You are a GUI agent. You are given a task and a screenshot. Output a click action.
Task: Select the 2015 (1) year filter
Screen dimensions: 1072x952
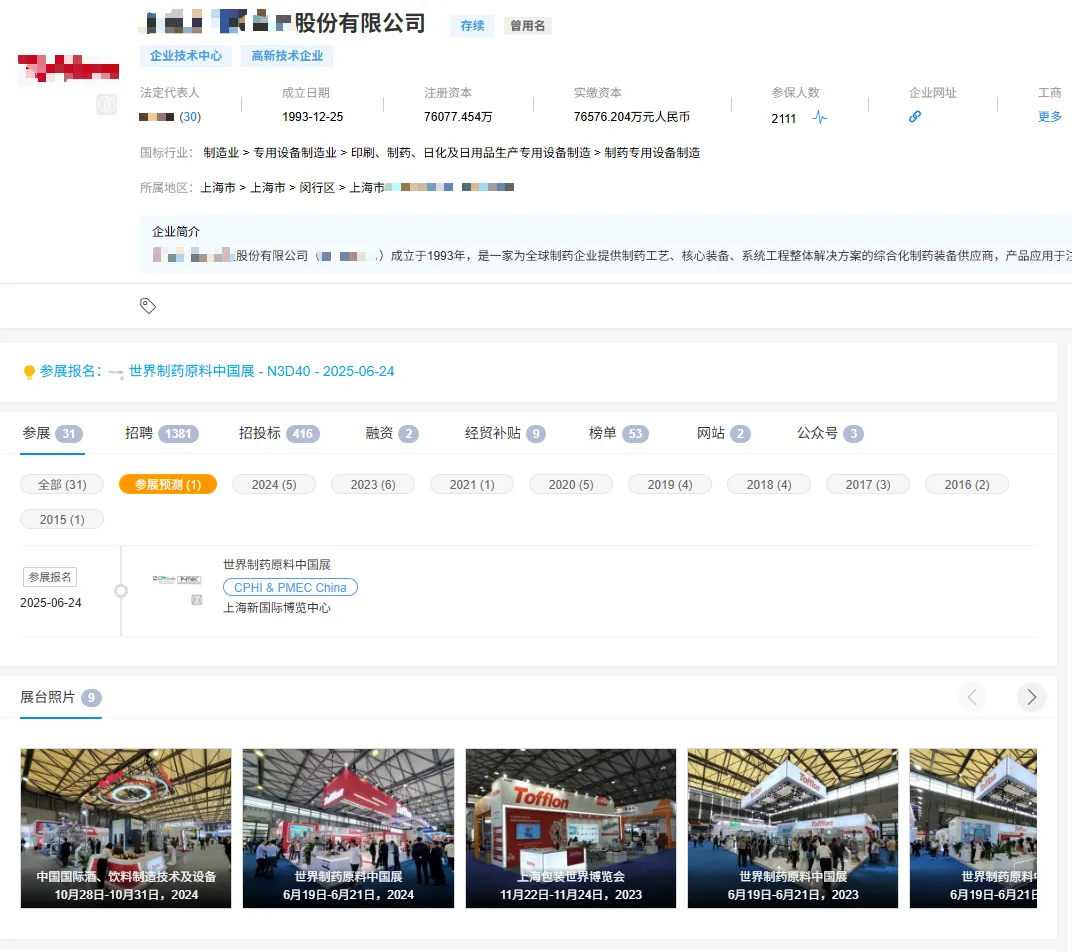[62, 519]
